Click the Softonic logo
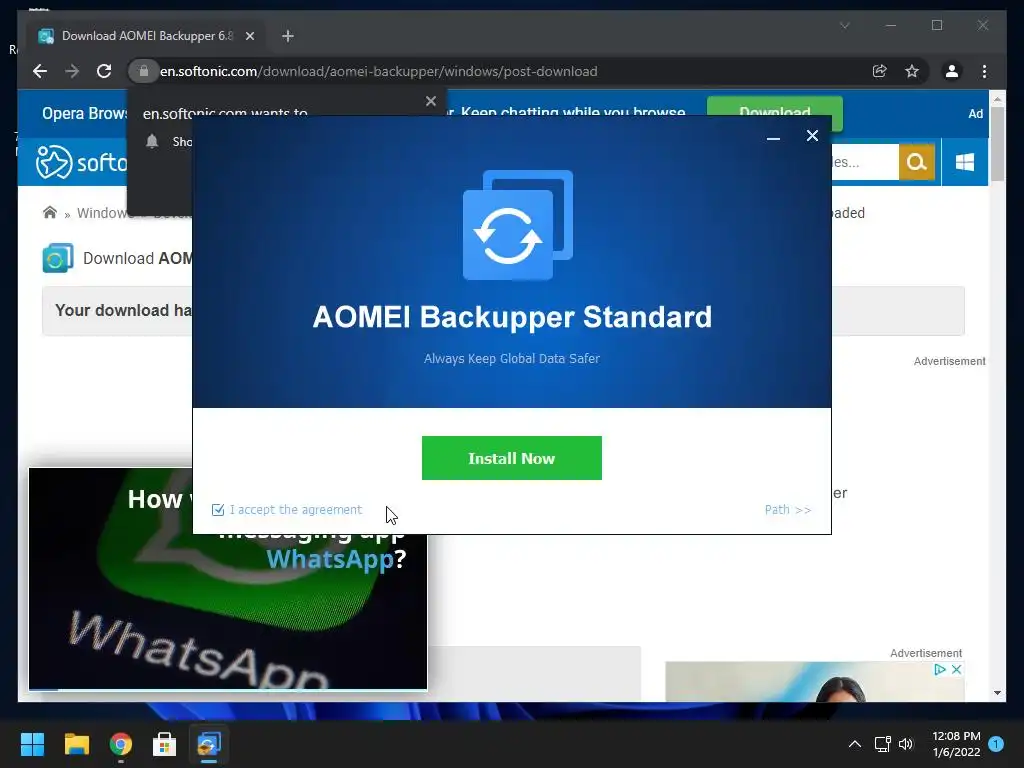The image size is (1024, 768). (x=82, y=162)
